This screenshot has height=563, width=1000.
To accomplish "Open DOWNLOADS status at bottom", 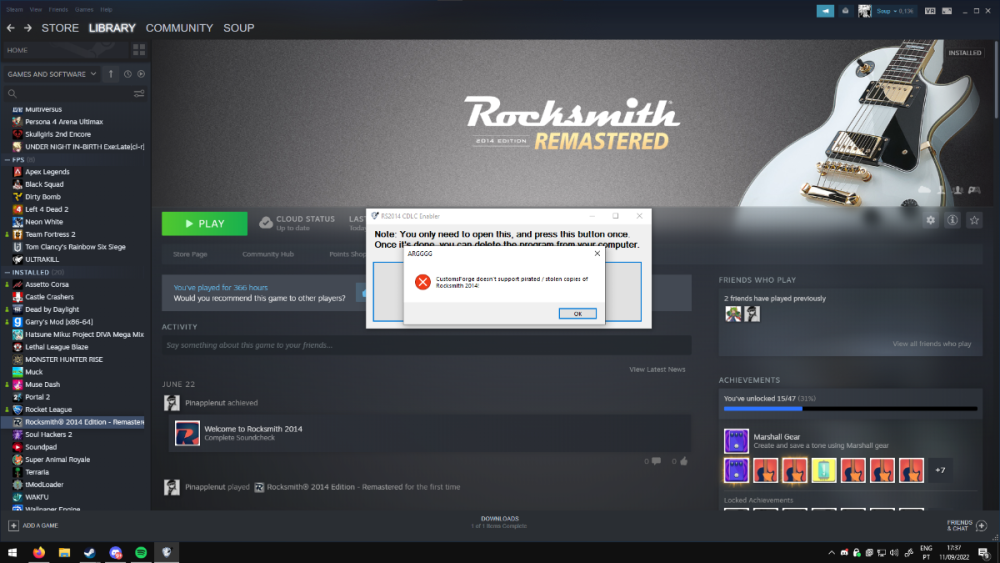I will point(499,522).
